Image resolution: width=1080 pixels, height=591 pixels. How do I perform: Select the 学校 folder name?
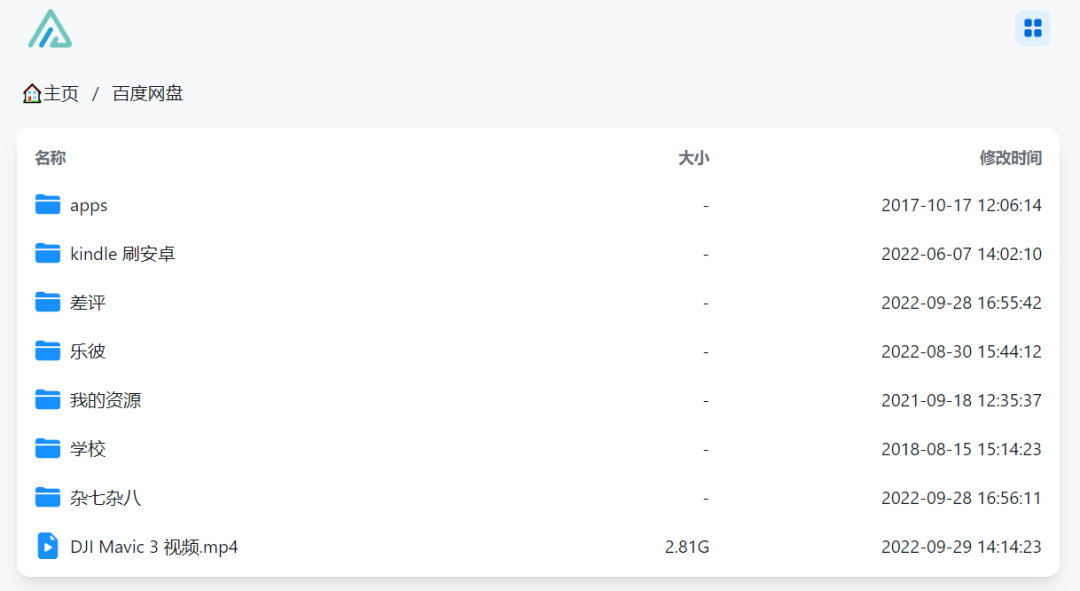pyautogui.click(x=88, y=449)
